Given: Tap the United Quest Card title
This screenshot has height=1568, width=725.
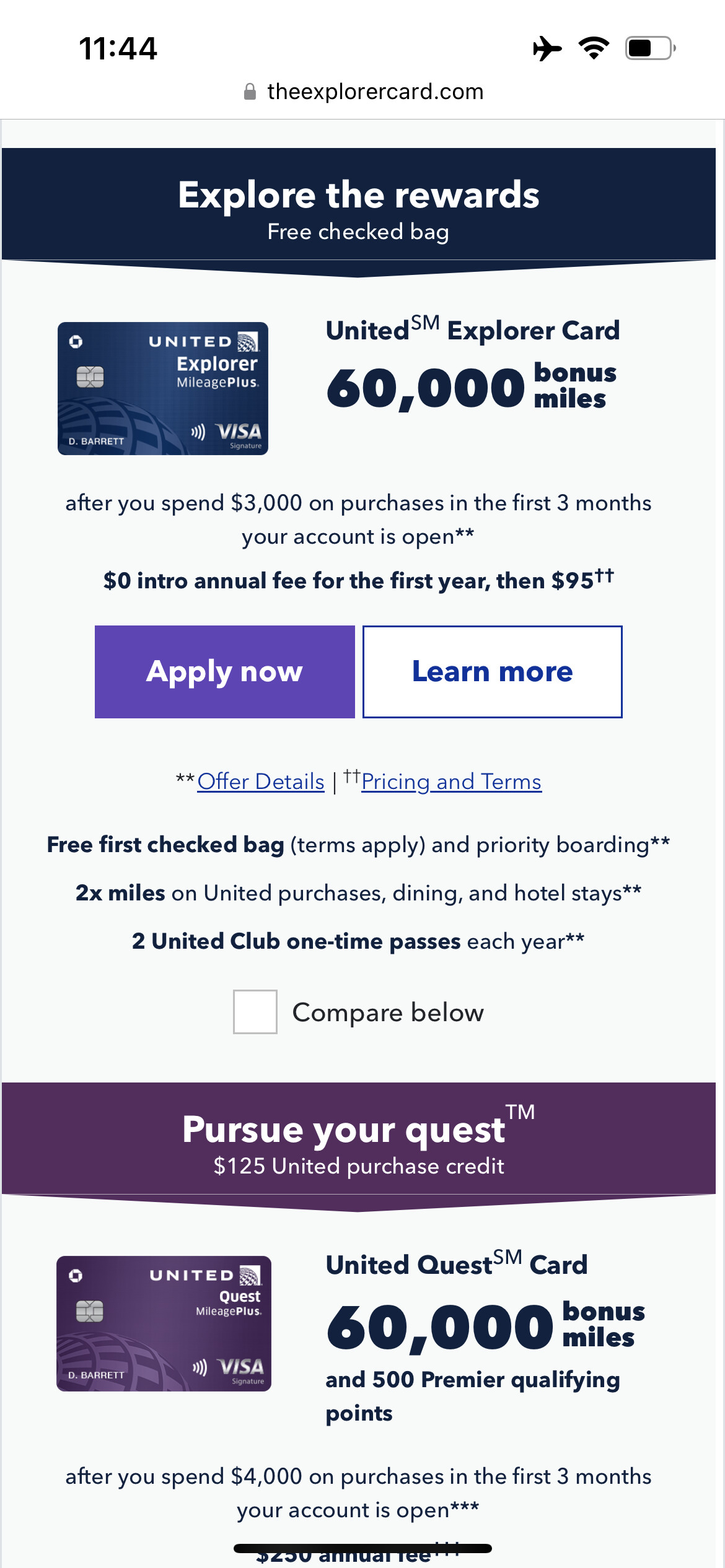Looking at the screenshot, I should pyautogui.click(x=457, y=1264).
